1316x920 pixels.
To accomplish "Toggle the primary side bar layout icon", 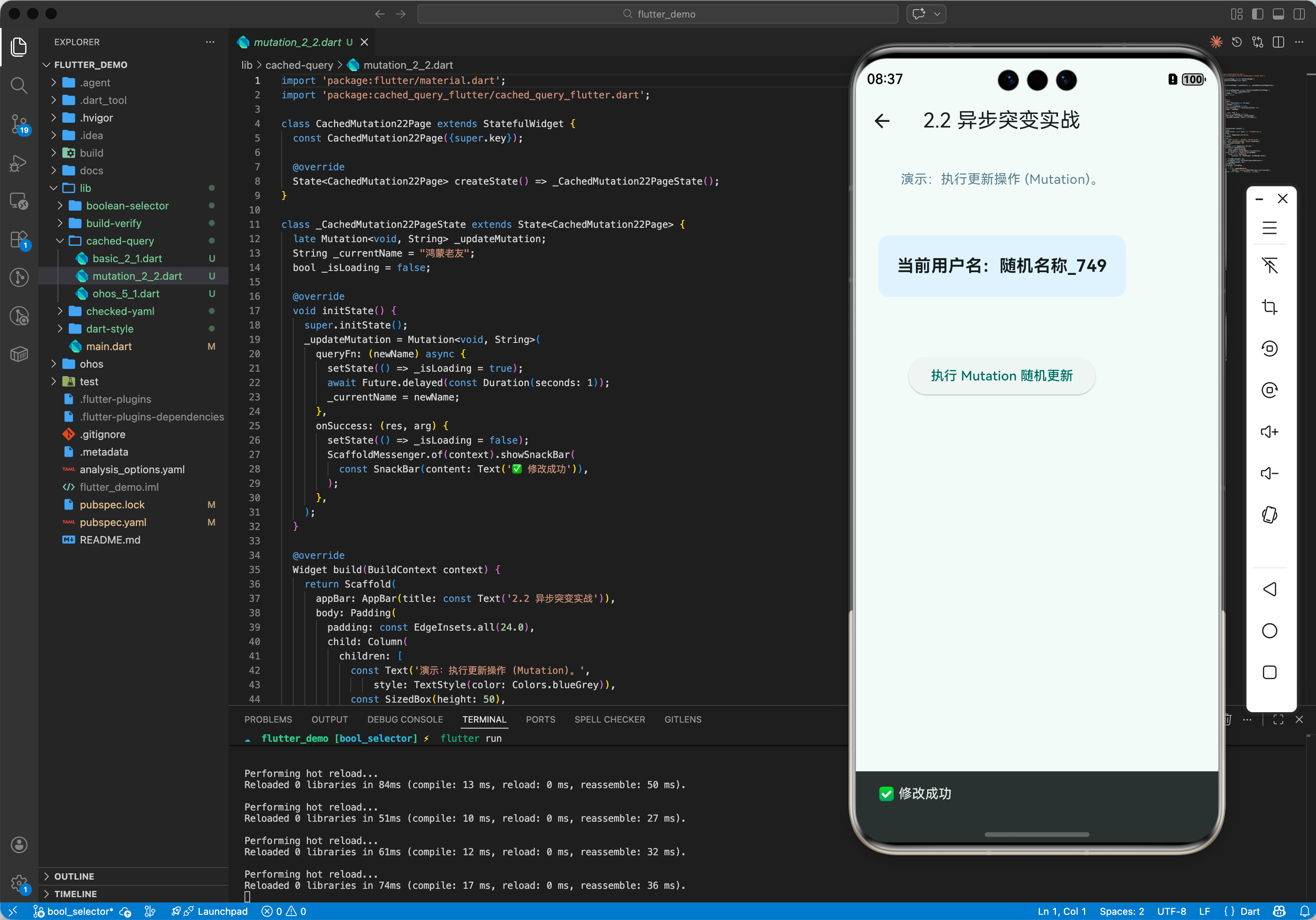I will click(x=1257, y=14).
